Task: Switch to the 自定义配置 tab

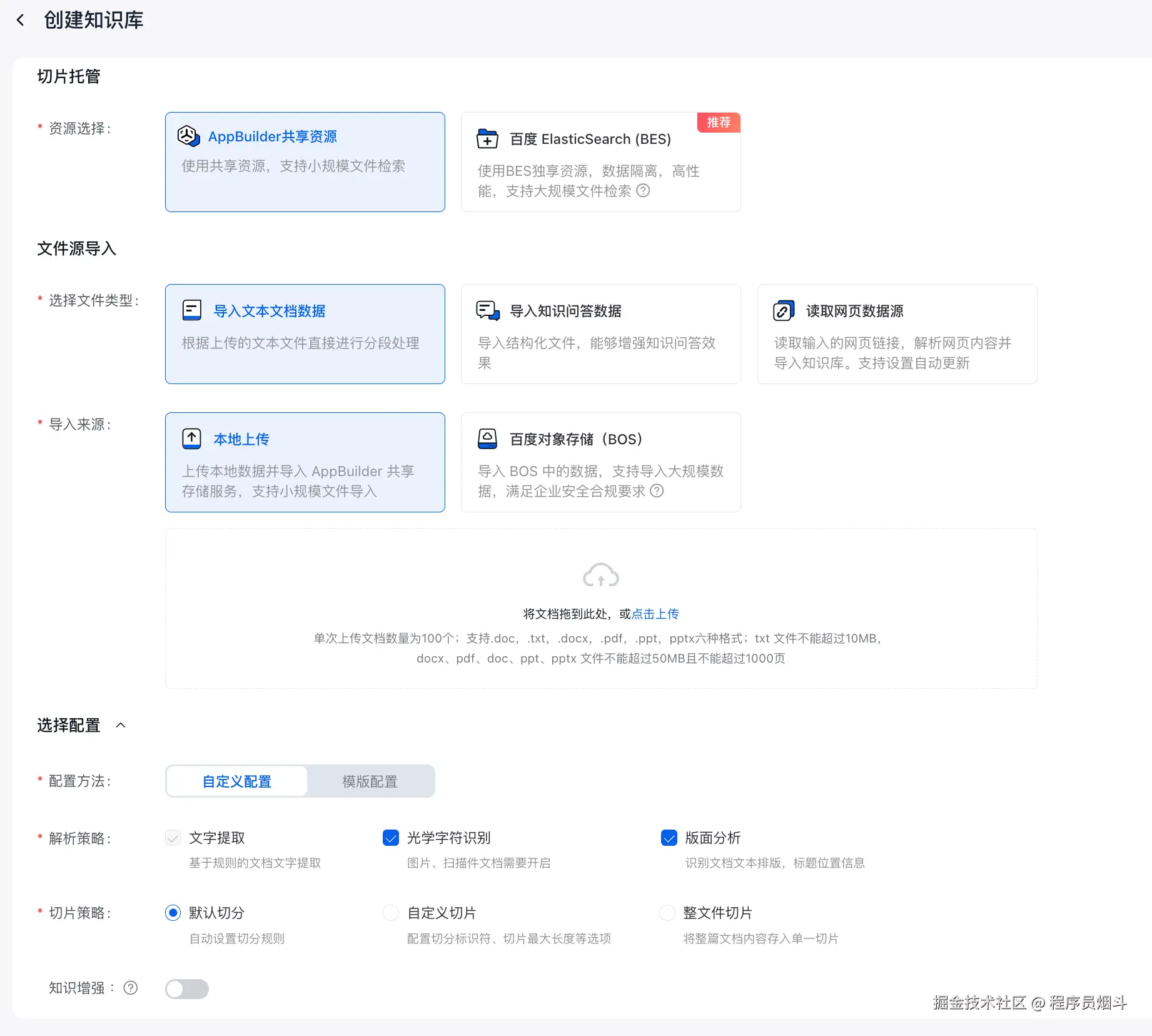Action: click(x=237, y=781)
